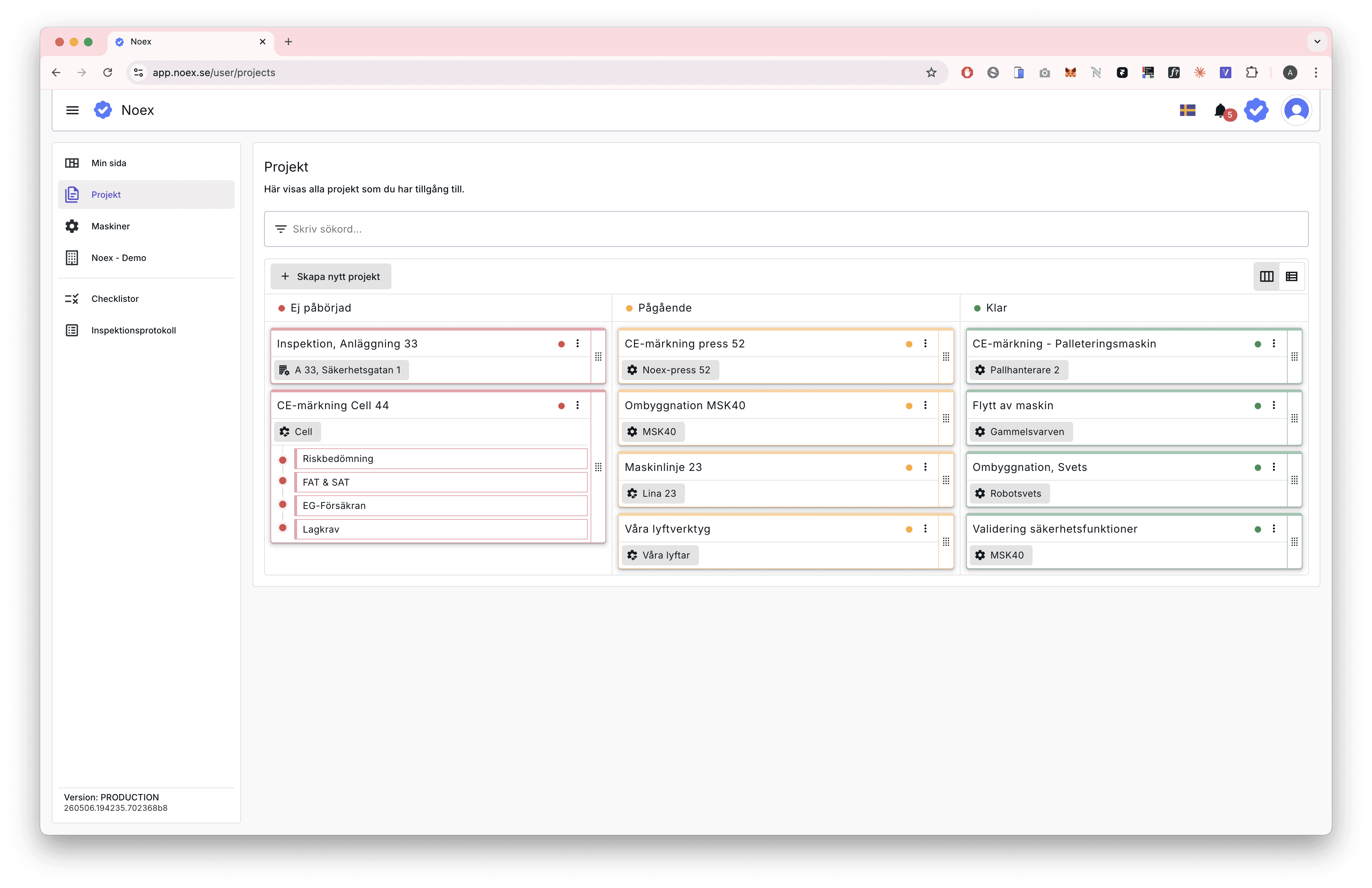
Task: Open the Riskbedömning subtask
Action: click(x=441, y=459)
